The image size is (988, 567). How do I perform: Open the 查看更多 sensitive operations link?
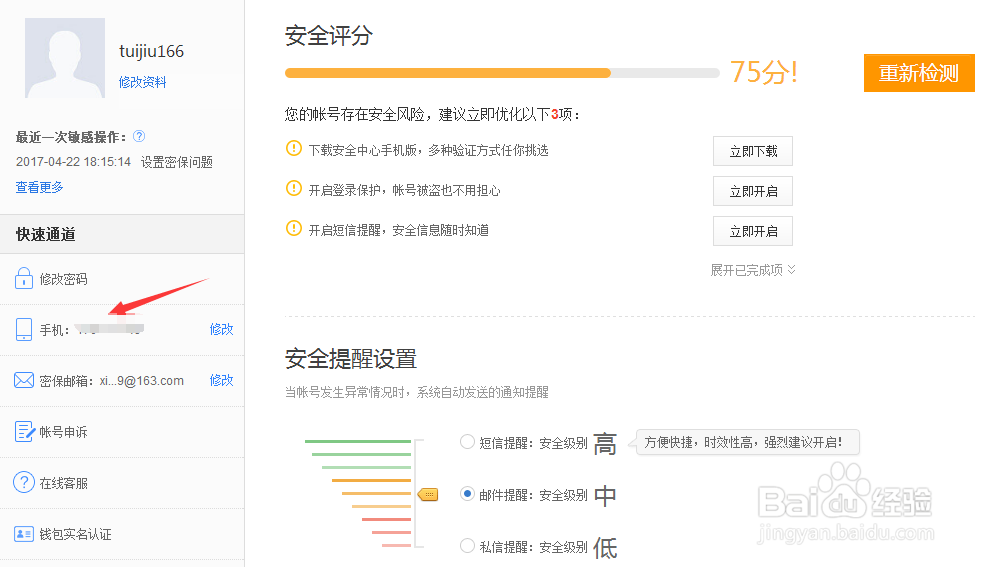click(x=39, y=187)
